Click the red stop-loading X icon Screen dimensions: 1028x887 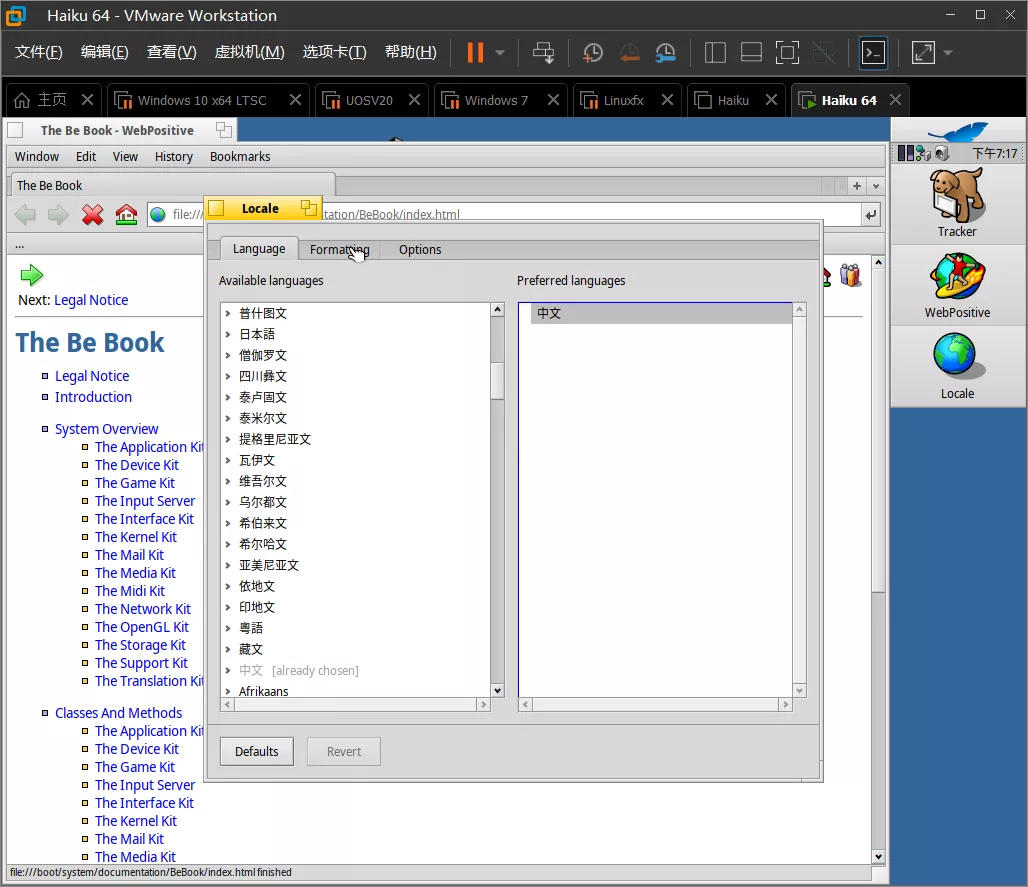(x=93, y=215)
